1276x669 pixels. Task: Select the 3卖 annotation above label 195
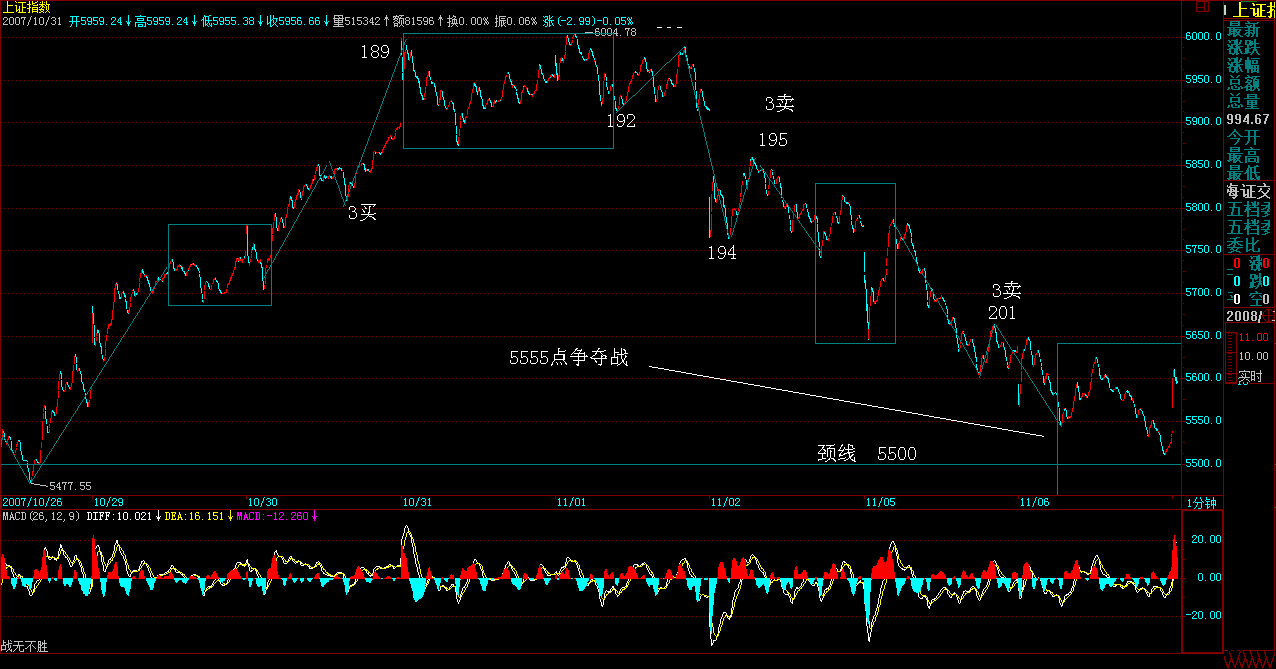(779, 103)
